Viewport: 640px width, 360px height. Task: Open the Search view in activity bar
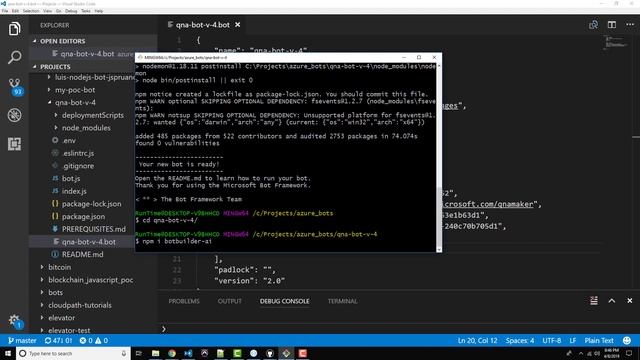(x=14, y=57)
